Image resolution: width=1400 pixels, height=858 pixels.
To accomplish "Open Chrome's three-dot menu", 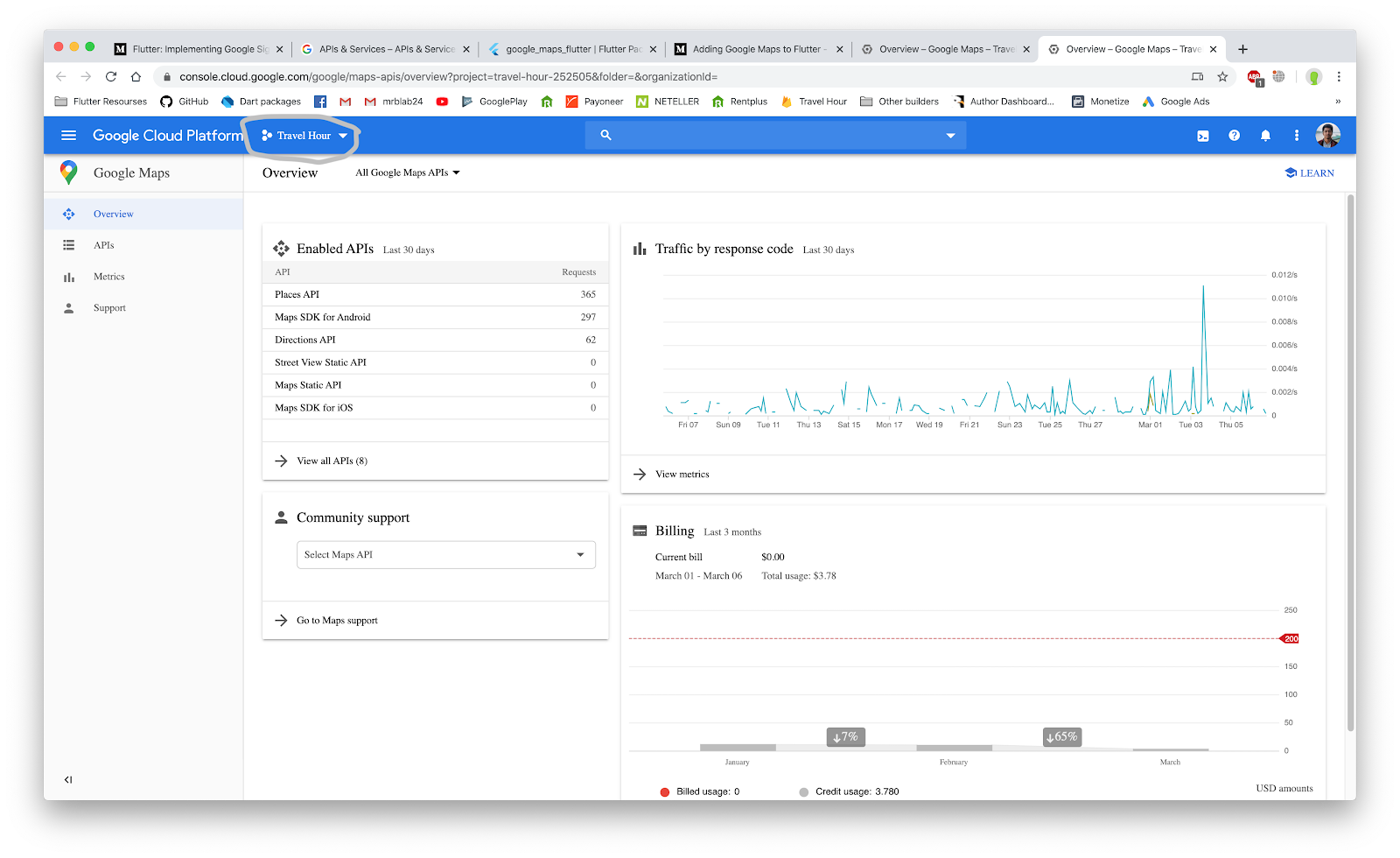I will coord(1339,77).
